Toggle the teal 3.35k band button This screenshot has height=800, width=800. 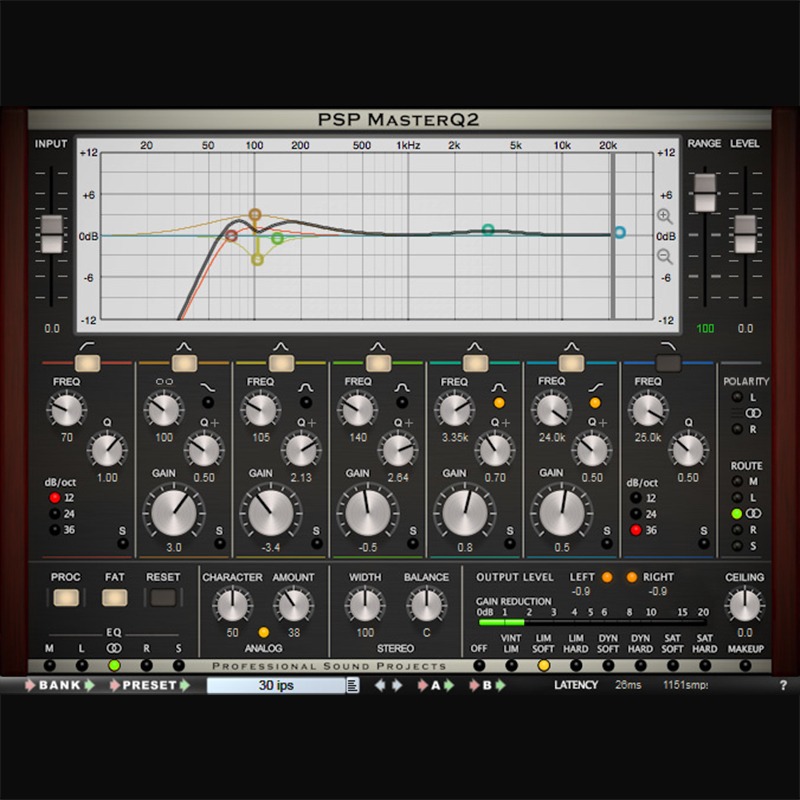475,363
